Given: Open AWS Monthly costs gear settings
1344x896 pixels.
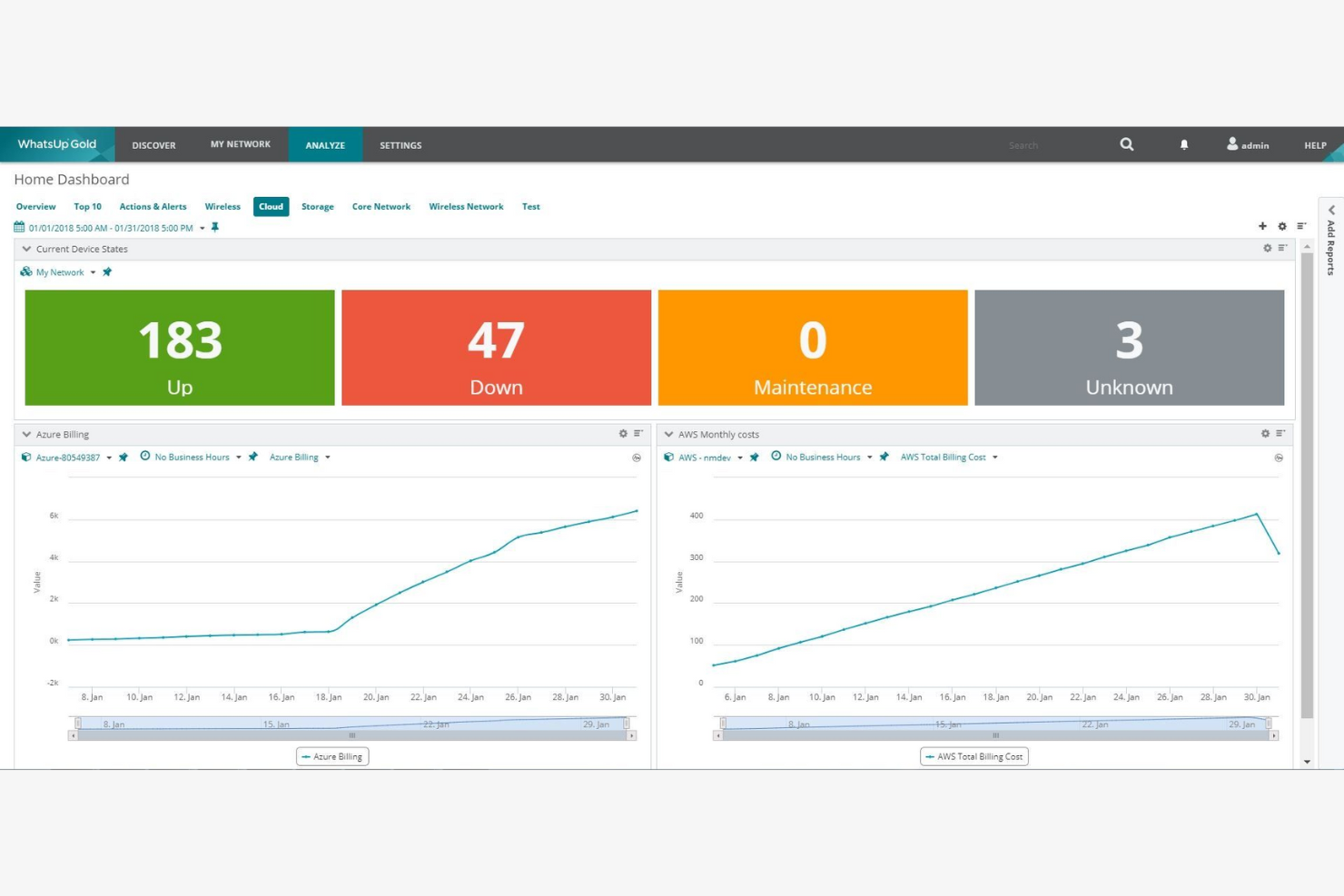Looking at the screenshot, I should [x=1265, y=433].
